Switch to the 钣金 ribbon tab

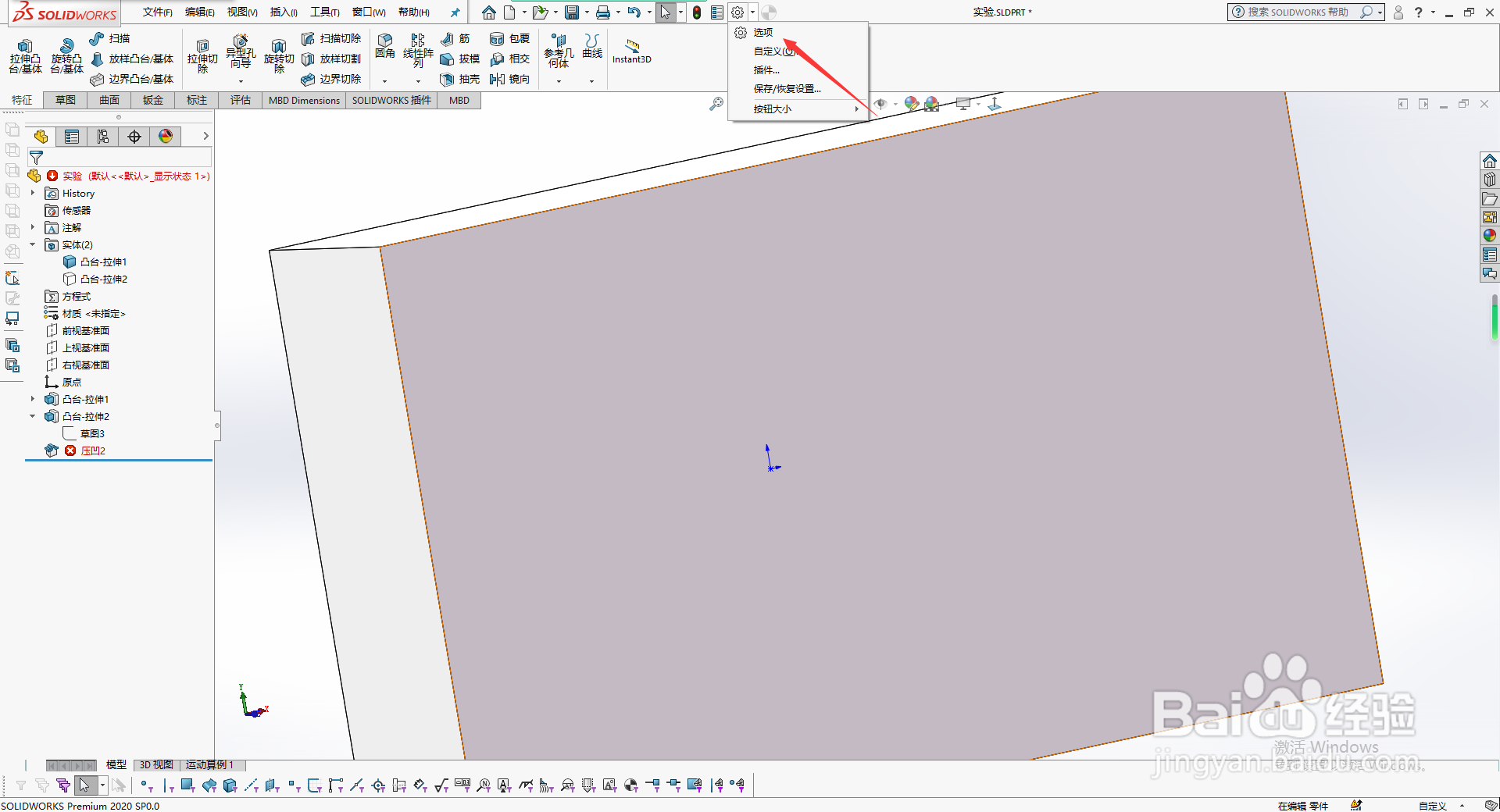click(152, 100)
